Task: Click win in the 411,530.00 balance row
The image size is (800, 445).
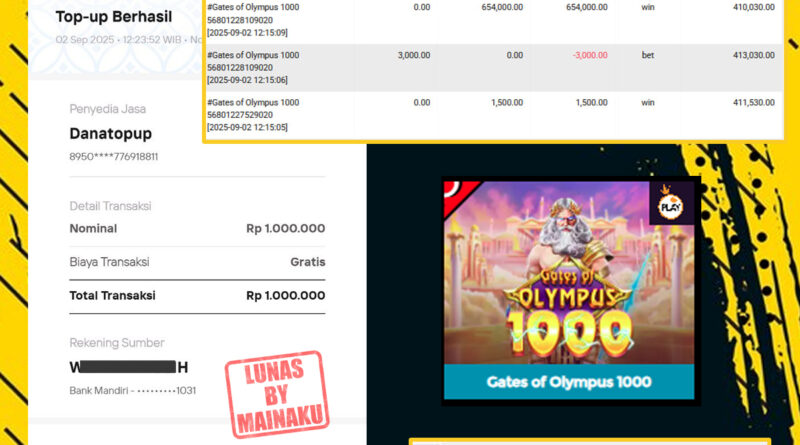Action: coord(648,103)
